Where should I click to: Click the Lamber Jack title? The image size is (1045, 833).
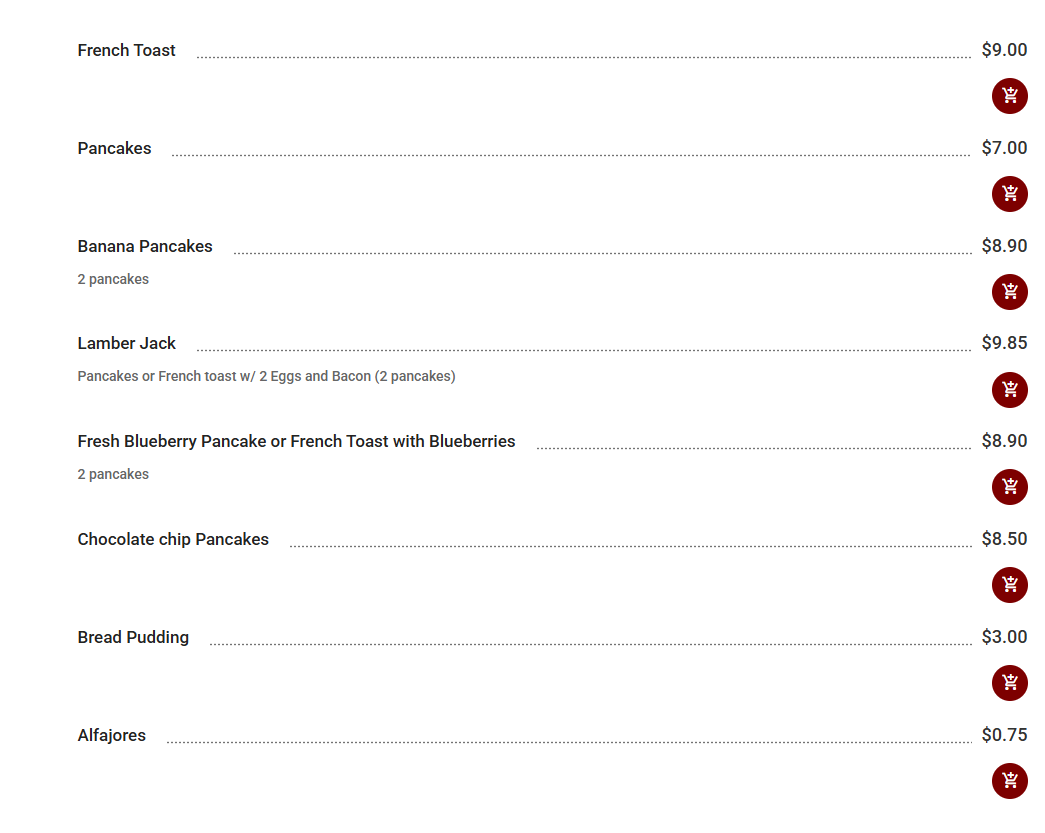(x=127, y=343)
